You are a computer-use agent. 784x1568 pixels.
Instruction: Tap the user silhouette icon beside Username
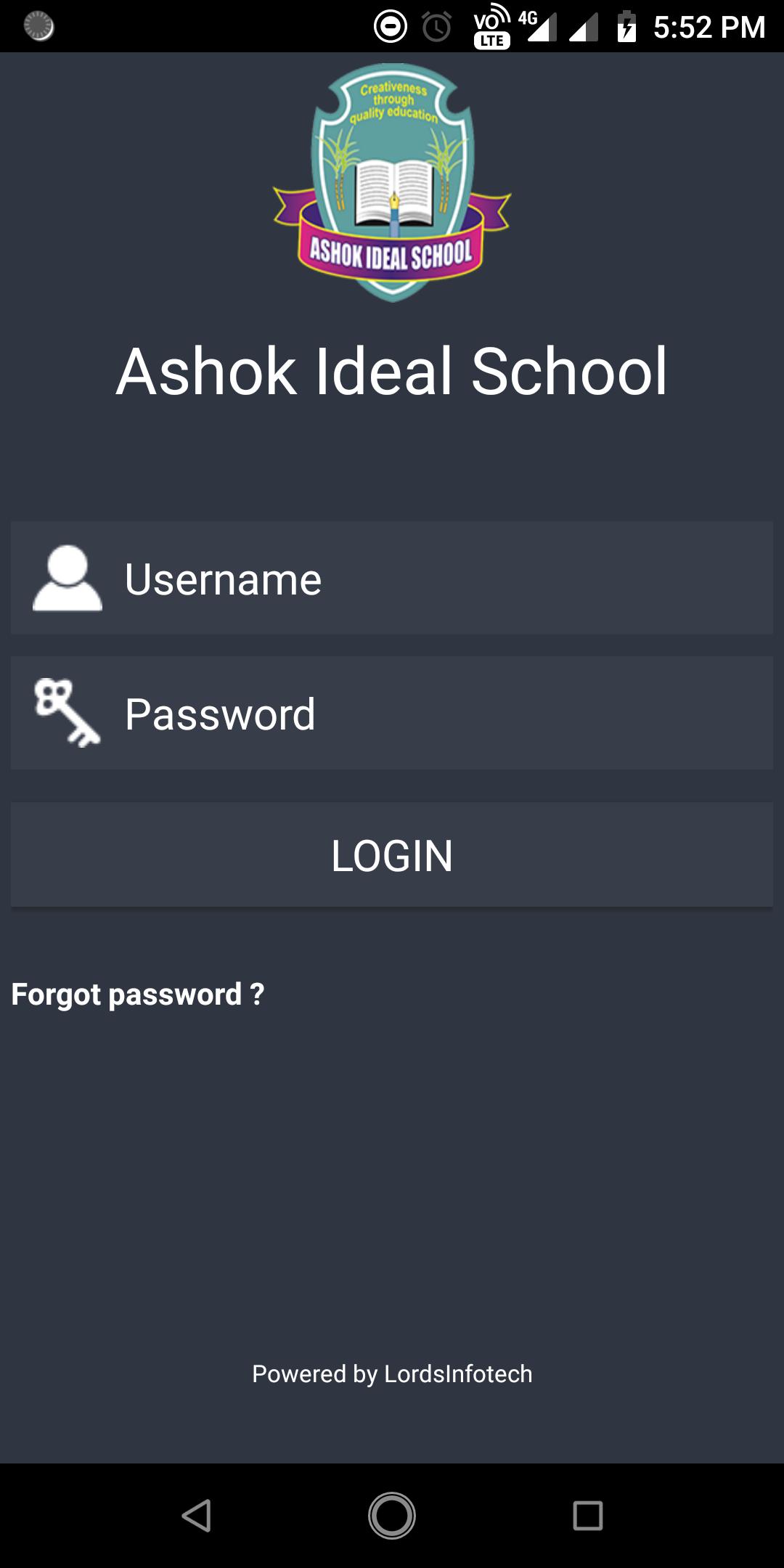[68, 578]
